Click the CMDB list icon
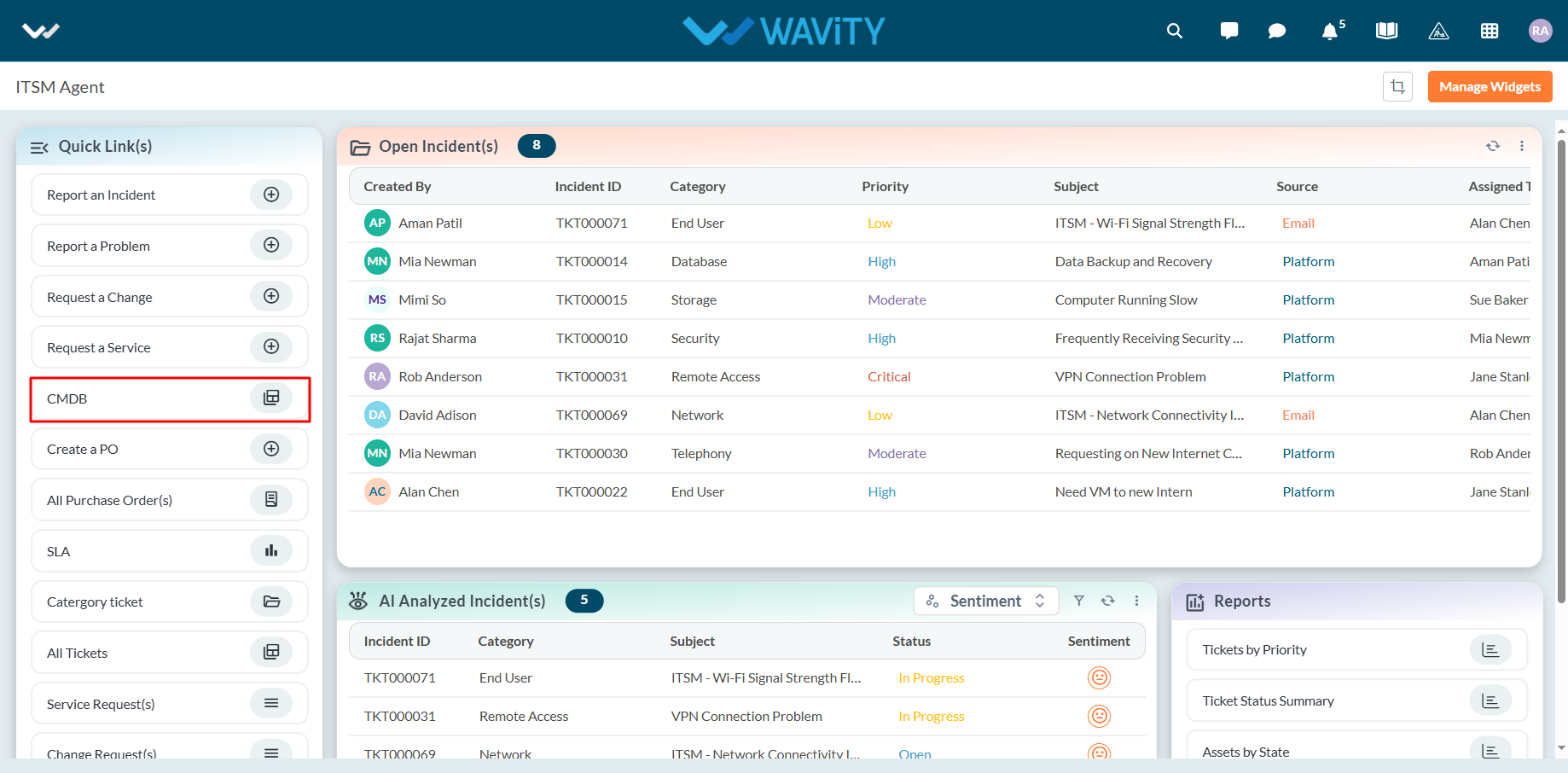This screenshot has width=1568, height=773. click(271, 398)
